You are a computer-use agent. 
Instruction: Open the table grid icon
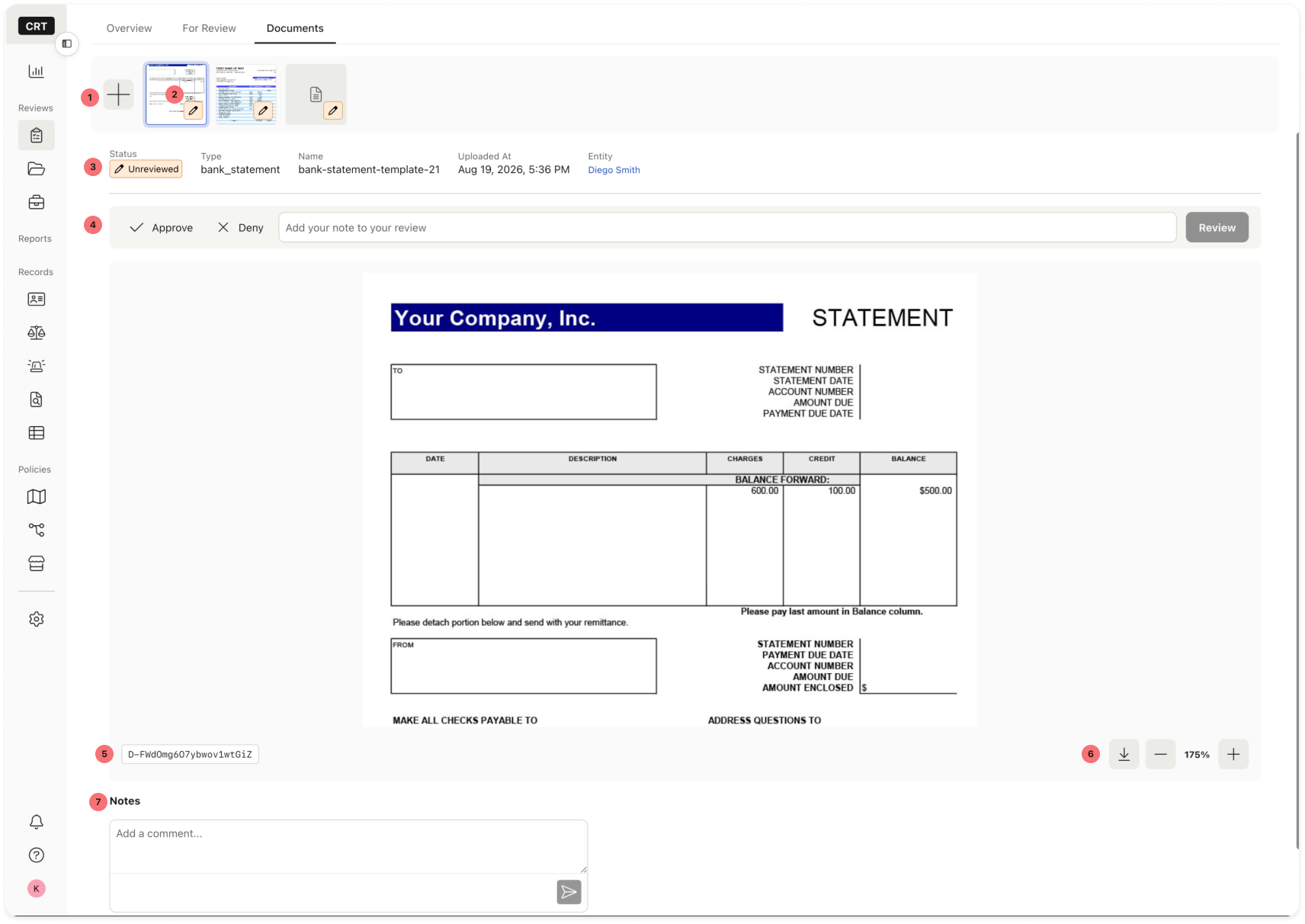coord(36,433)
